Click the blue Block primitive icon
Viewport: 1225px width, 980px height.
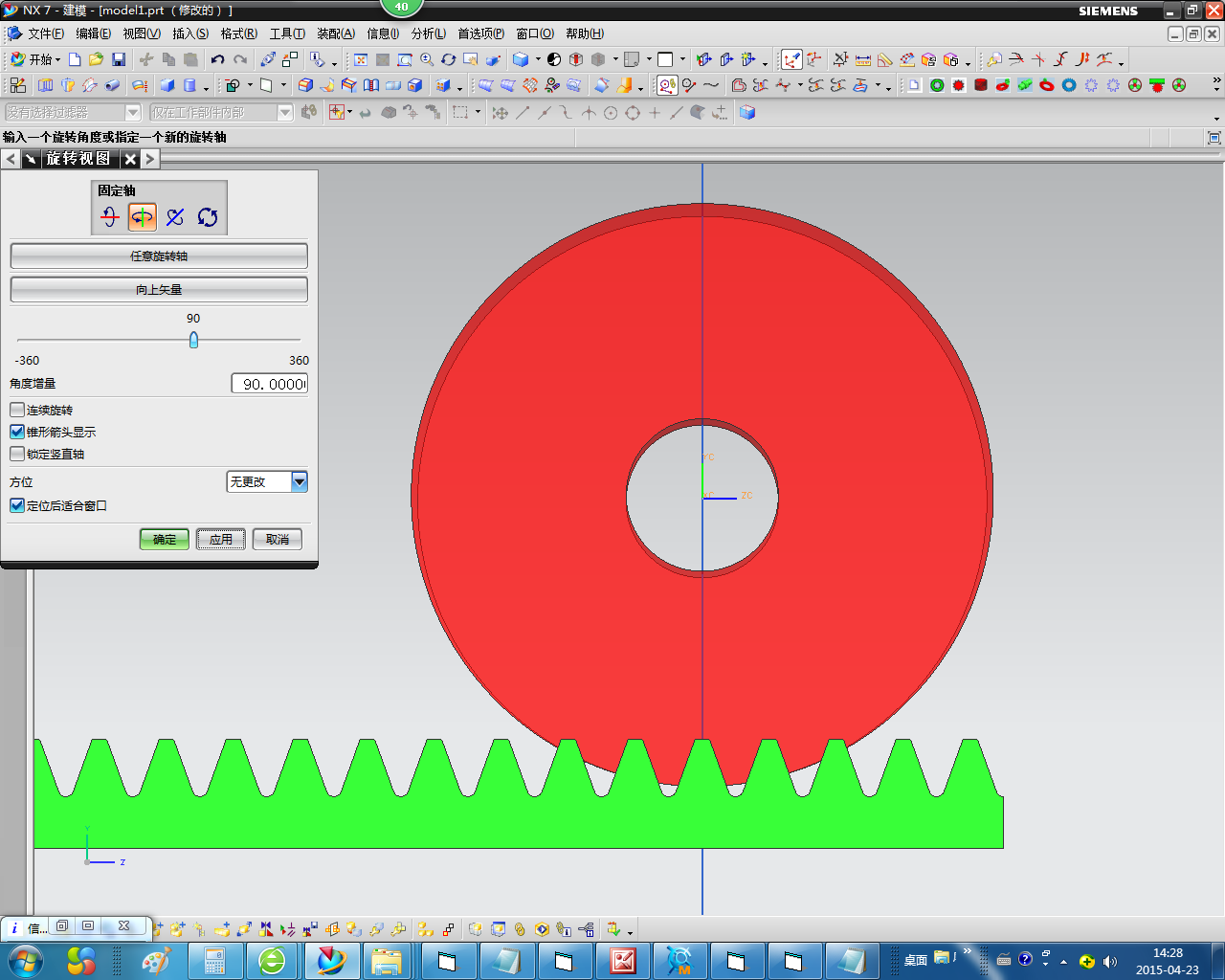[x=167, y=85]
